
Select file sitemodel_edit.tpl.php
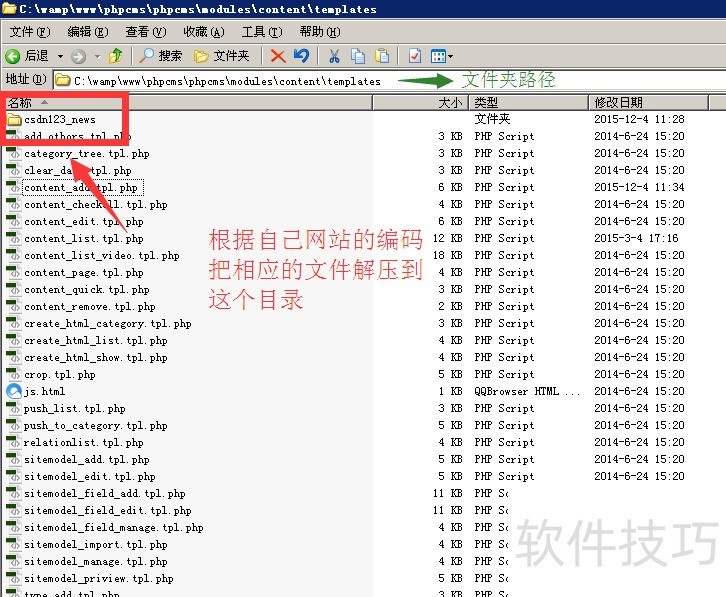(x=90, y=477)
